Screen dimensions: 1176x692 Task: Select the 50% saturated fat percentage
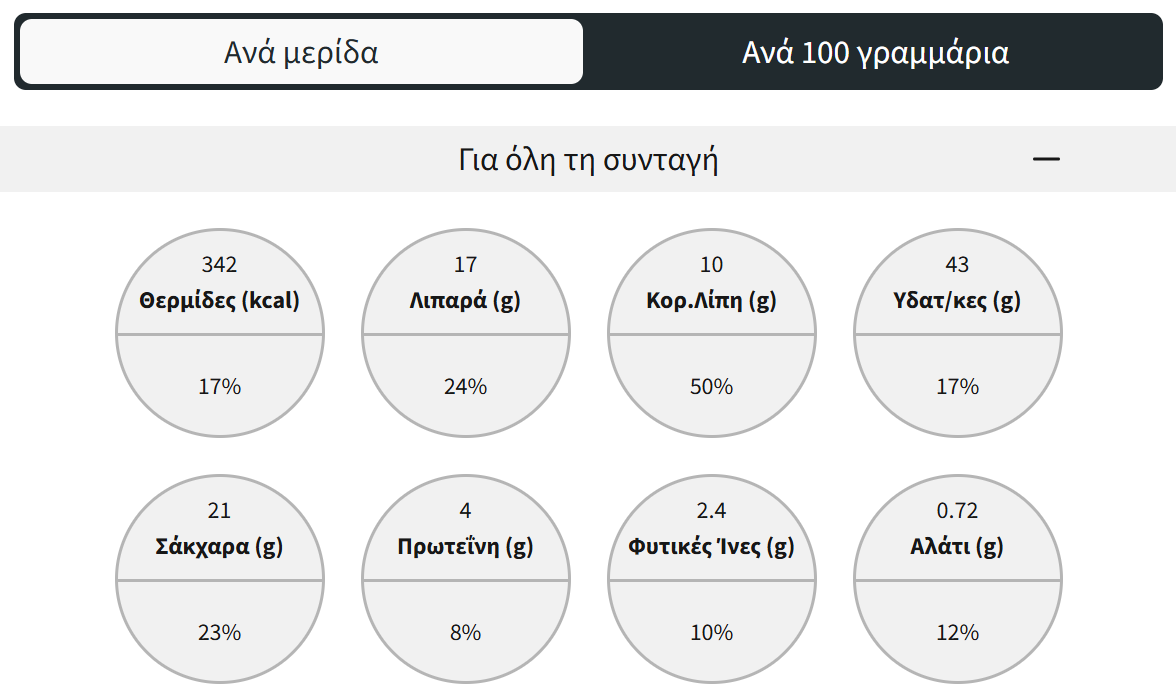click(711, 386)
